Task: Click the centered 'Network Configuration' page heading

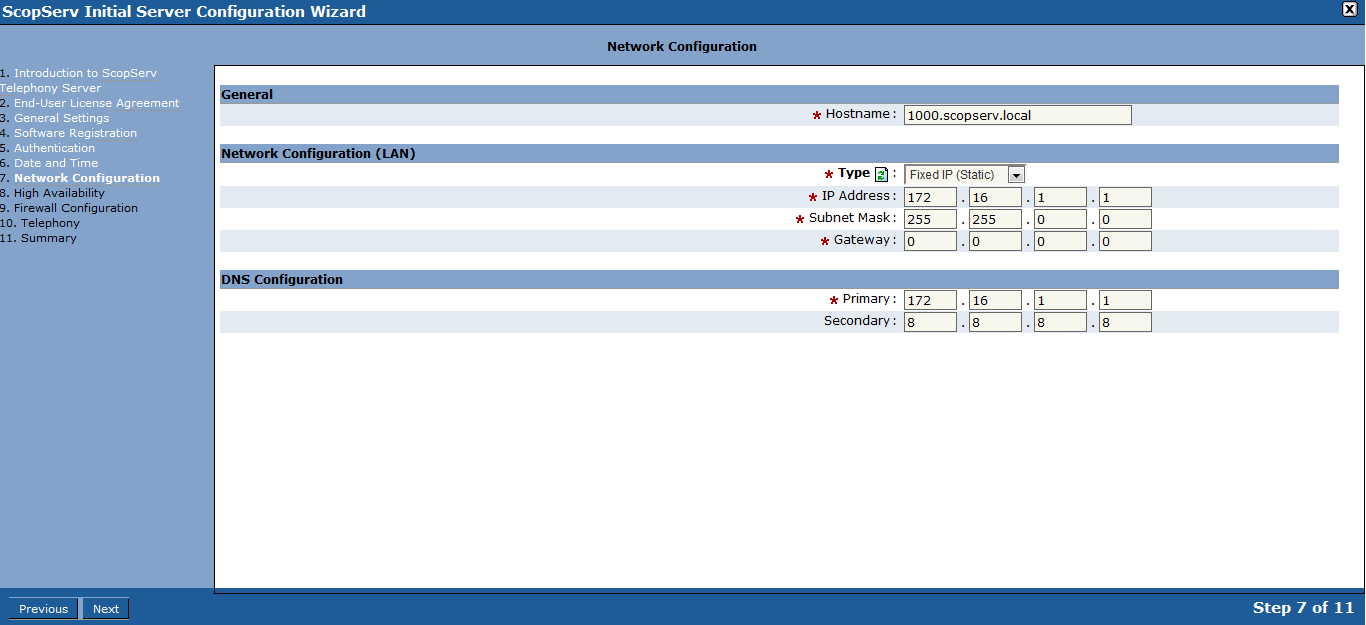Action: 682,47
